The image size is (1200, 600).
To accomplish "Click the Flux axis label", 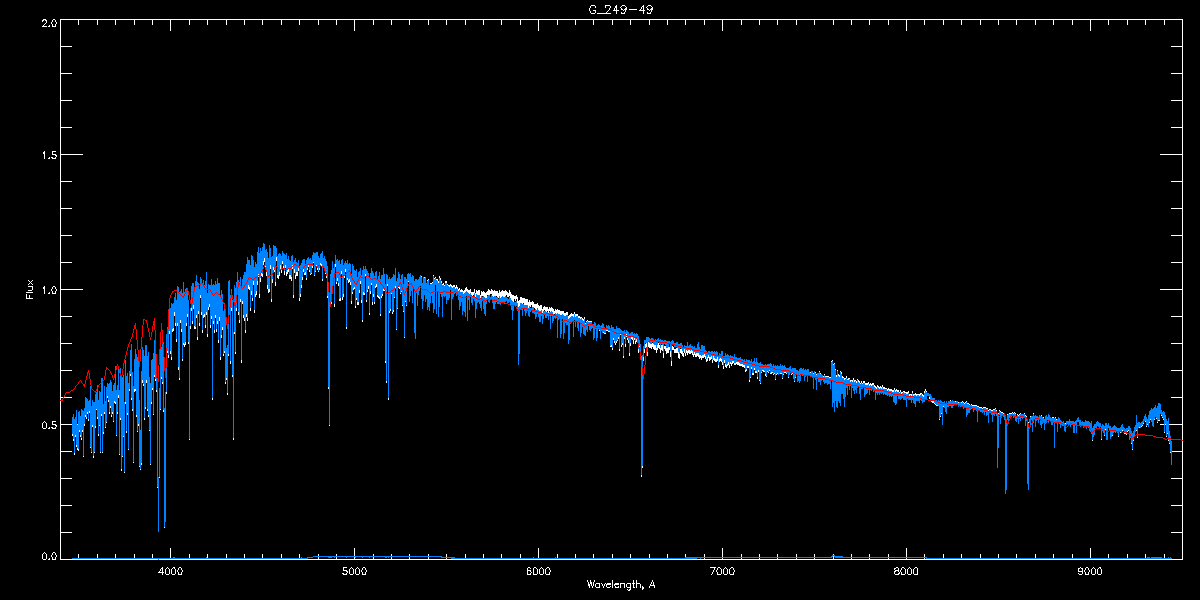I will point(30,289).
